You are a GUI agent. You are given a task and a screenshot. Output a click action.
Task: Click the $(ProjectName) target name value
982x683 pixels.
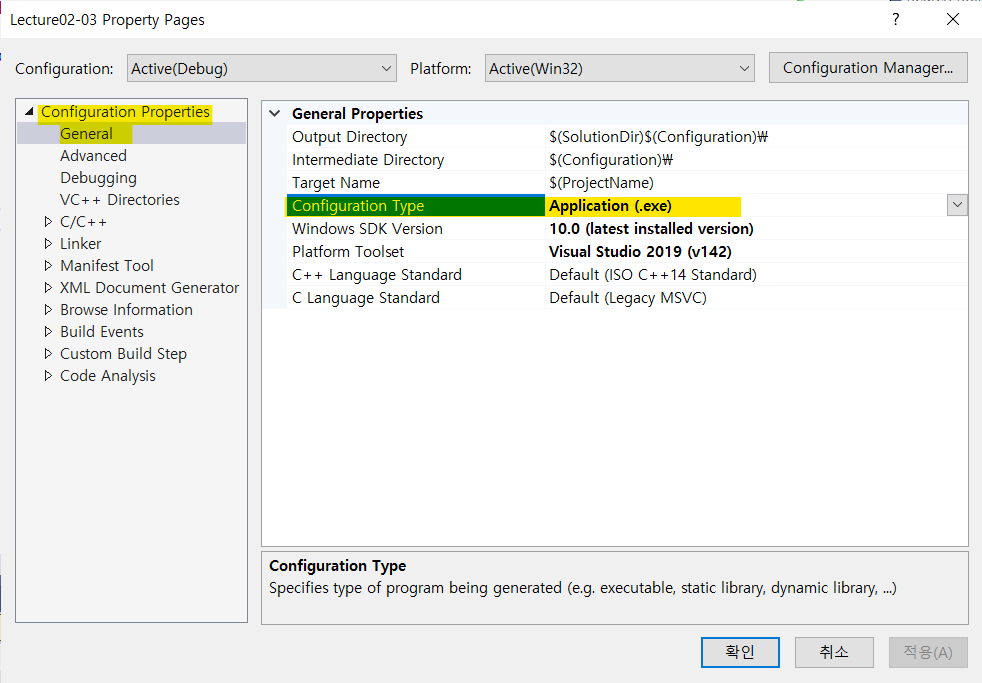click(x=601, y=183)
